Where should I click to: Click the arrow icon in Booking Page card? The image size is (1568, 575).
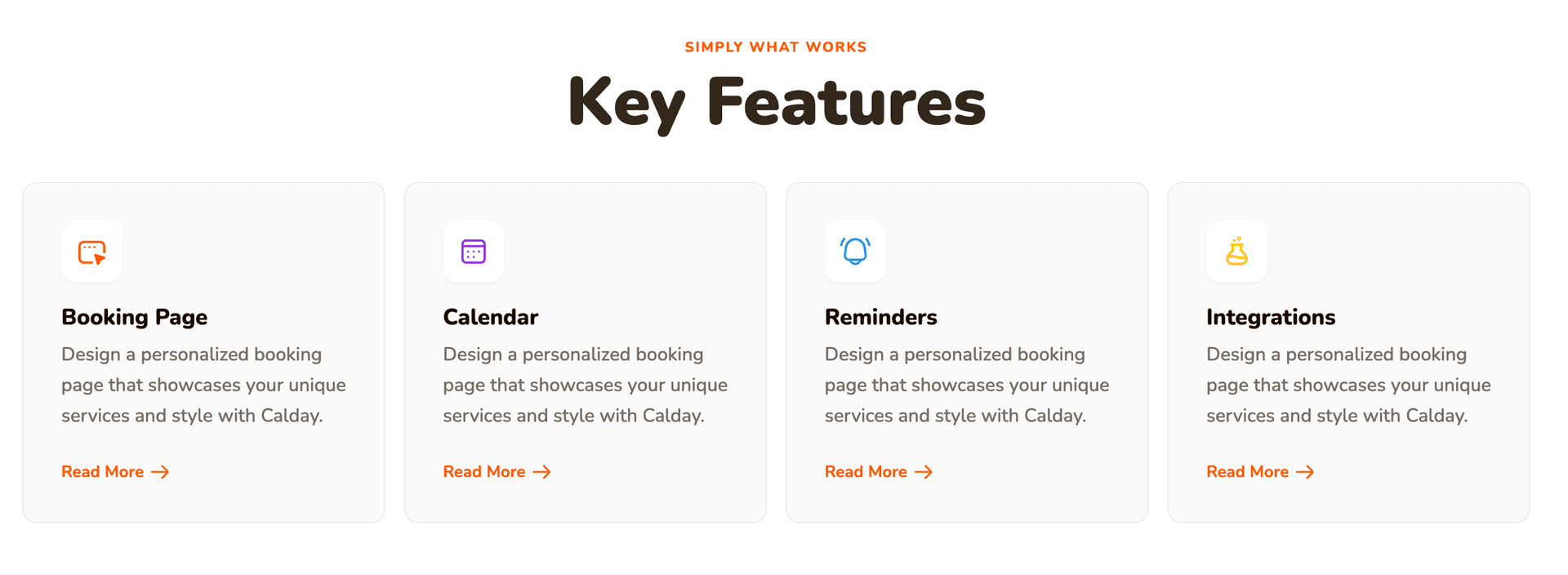(x=160, y=472)
